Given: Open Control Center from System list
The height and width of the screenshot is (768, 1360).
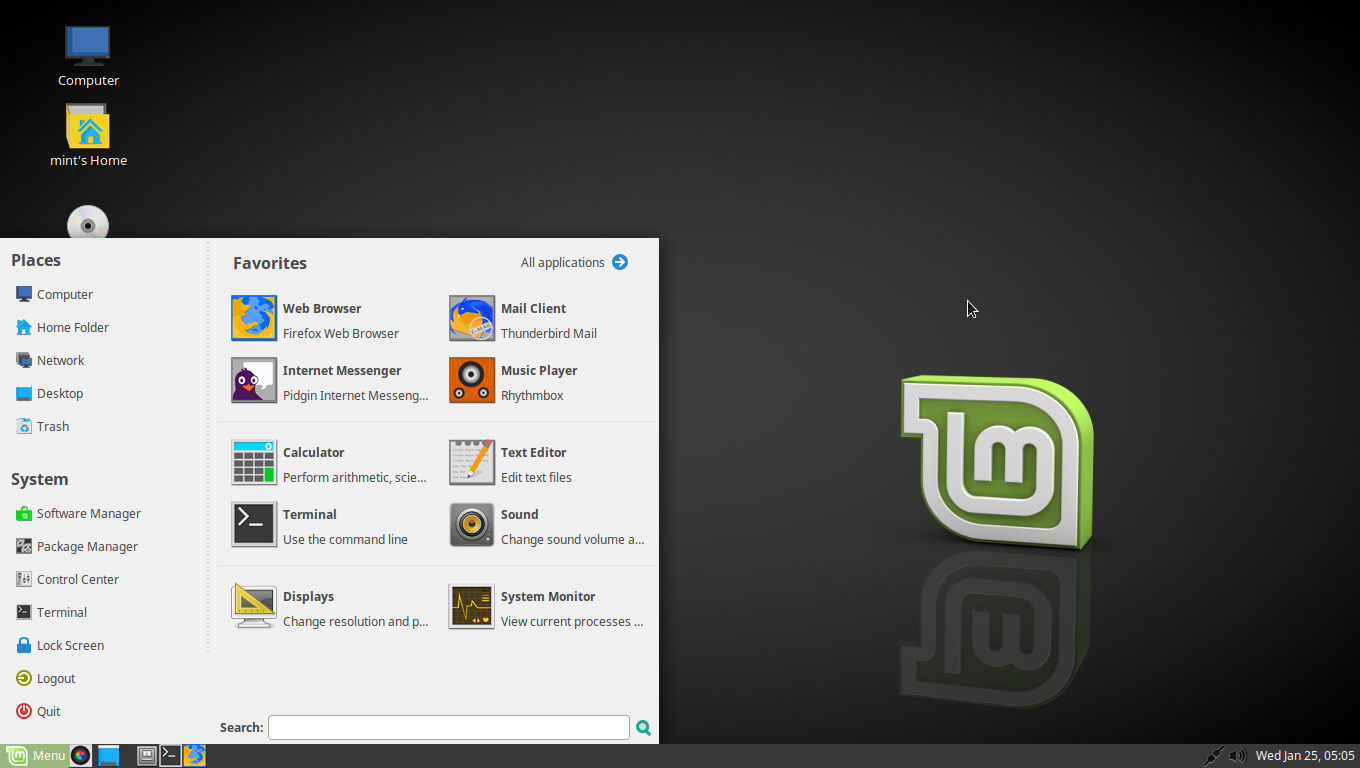Looking at the screenshot, I should [x=67, y=579].
